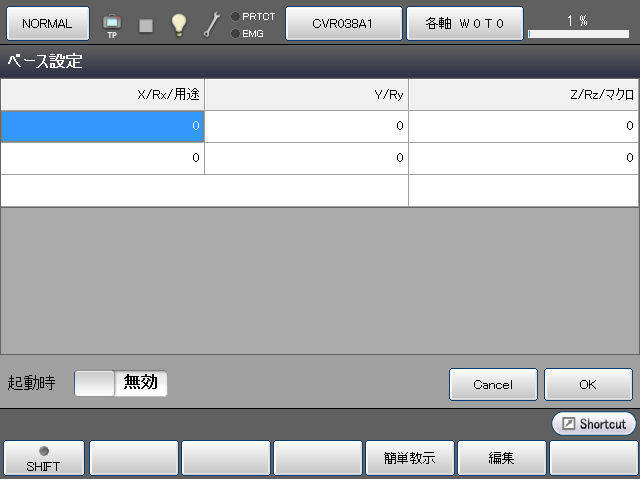Confirm with the OK button
The height and width of the screenshot is (480, 642).
coord(588,384)
